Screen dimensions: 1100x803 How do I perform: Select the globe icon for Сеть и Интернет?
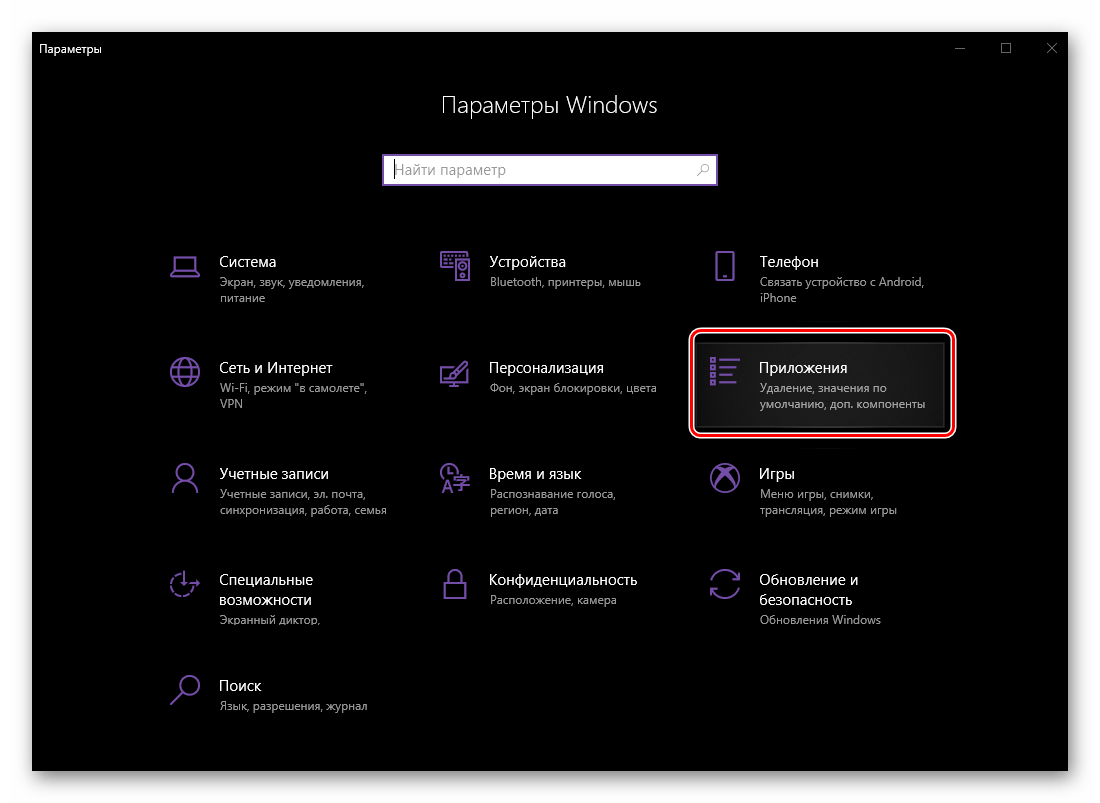185,372
